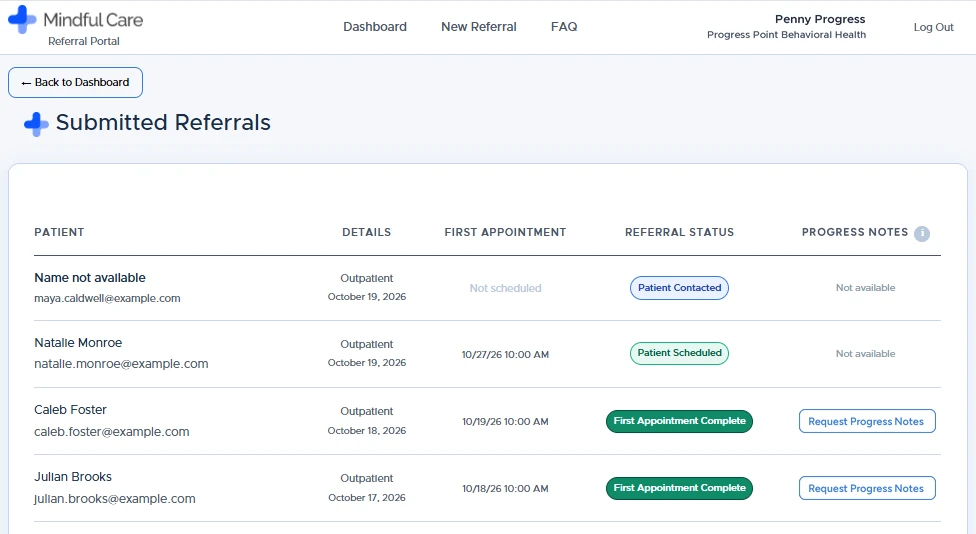Viewport: 976px width, 534px height.
Task: Click Natalie Monroe's Outpatient detail
Action: [367, 344]
